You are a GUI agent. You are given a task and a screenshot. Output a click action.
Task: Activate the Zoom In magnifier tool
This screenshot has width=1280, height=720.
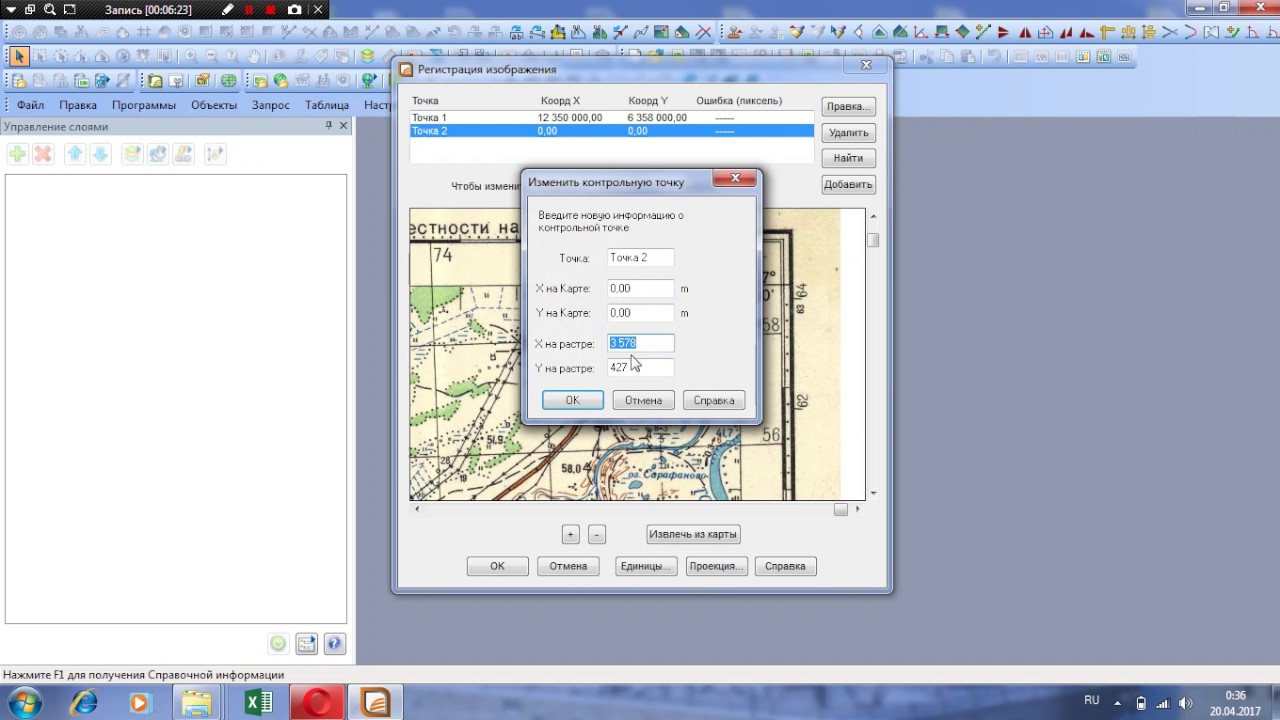click(x=190, y=56)
